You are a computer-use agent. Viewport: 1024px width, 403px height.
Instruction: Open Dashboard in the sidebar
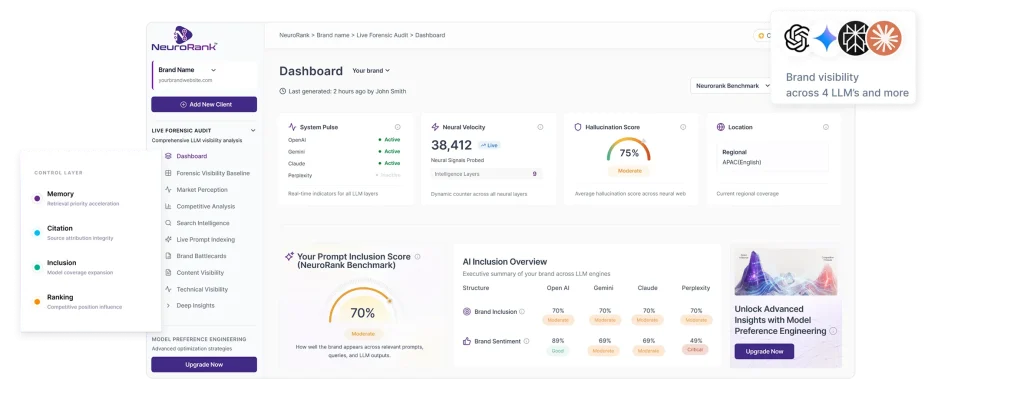[x=191, y=156]
